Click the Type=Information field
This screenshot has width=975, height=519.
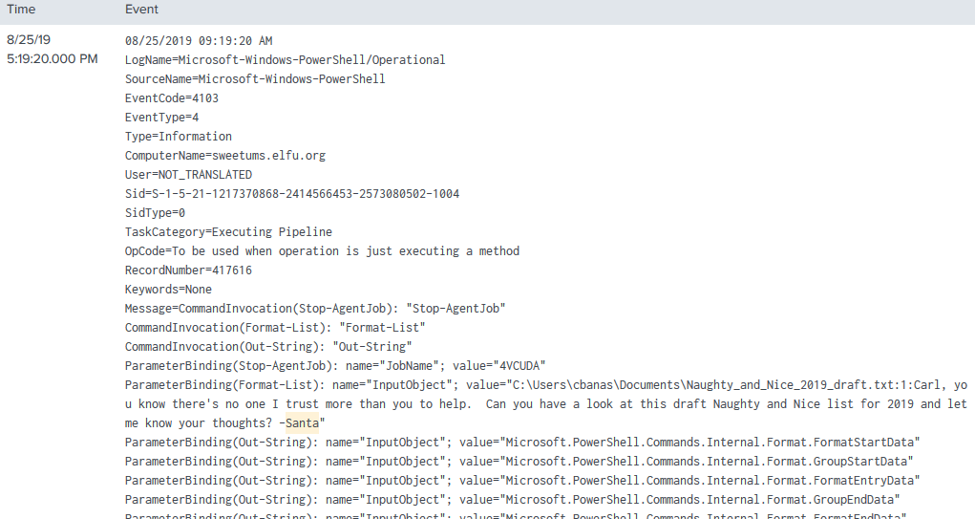coord(178,137)
